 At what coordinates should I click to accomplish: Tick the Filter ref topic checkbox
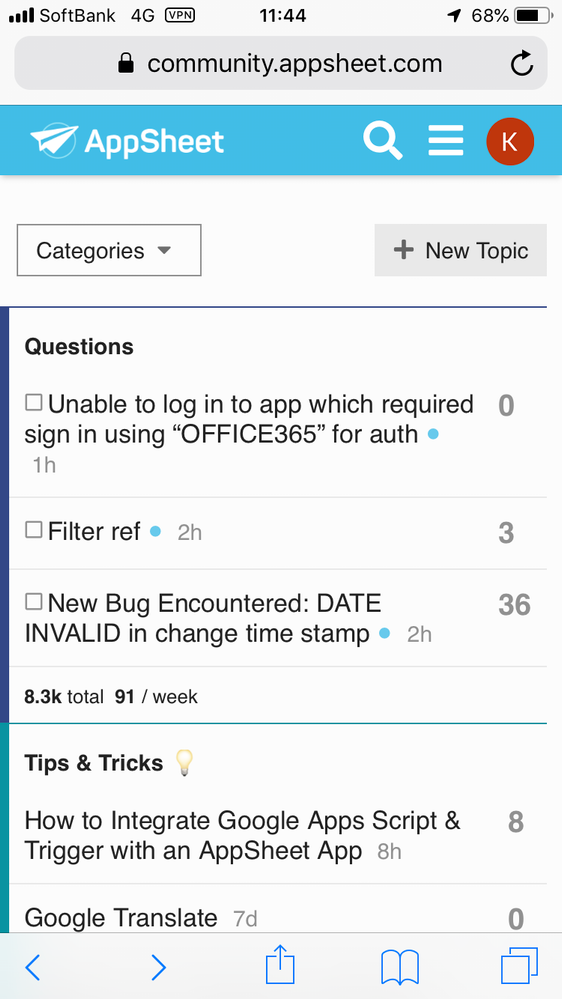tap(34, 529)
